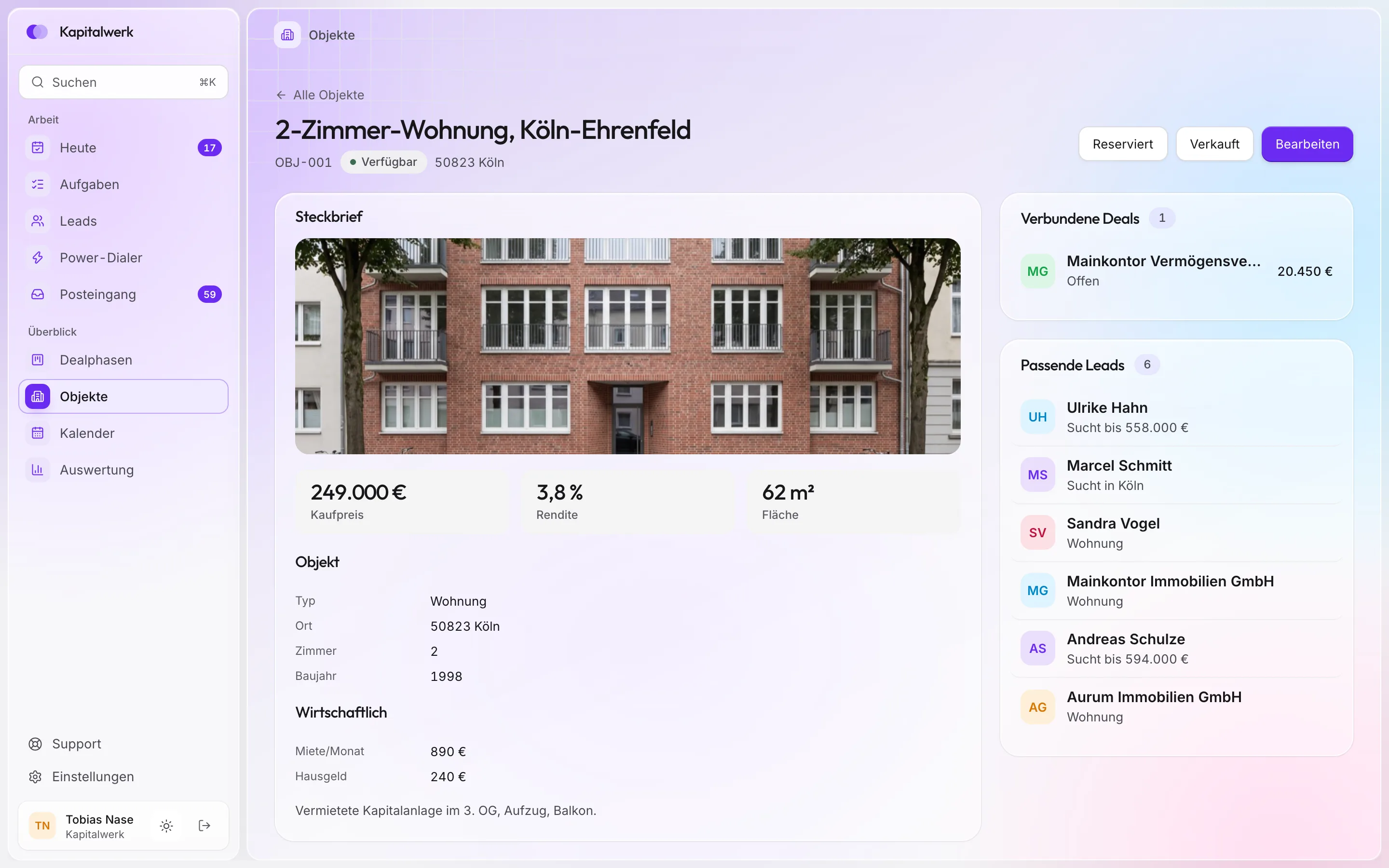Viewport: 1389px width, 868px height.
Task: Click the Objekte header building icon
Action: pos(287,35)
